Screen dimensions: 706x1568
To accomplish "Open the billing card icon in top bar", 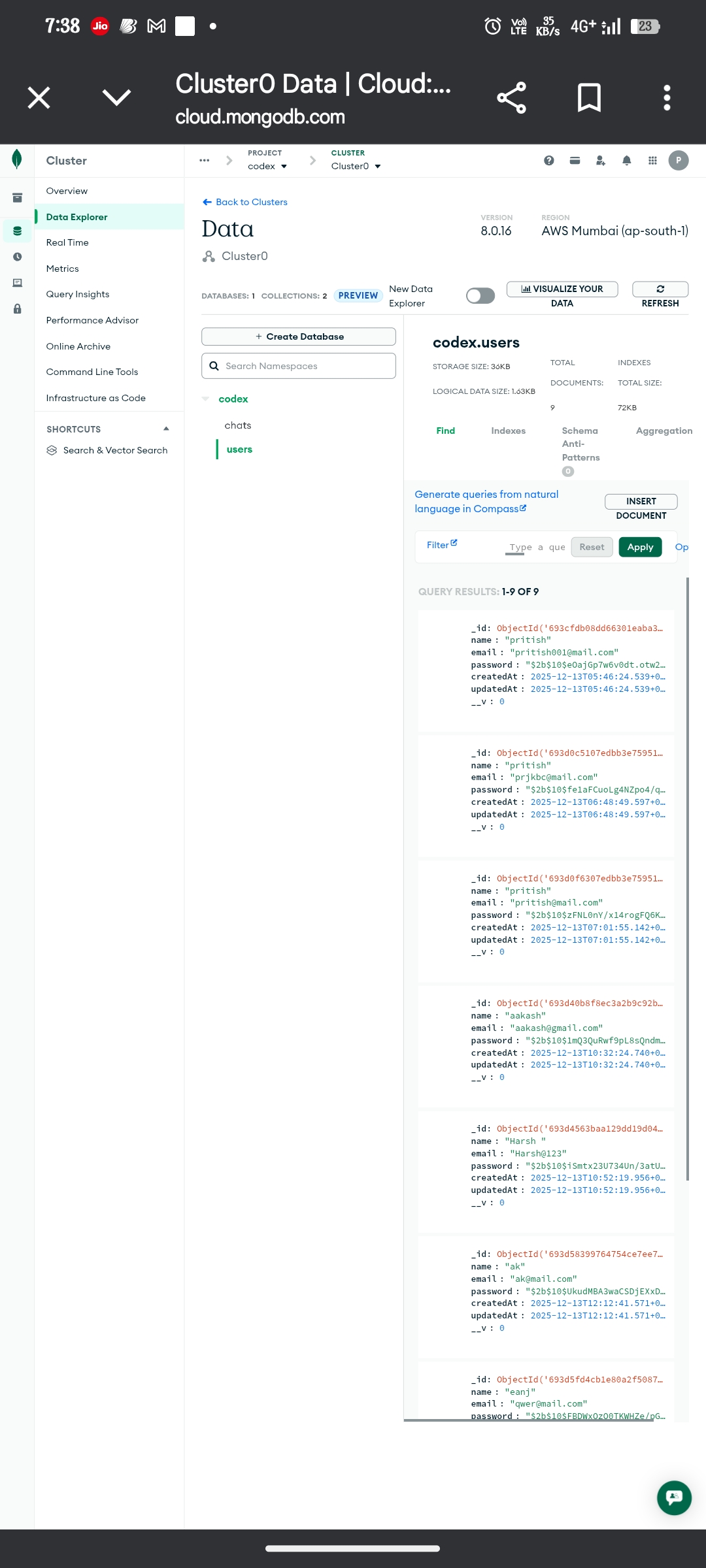I will click(575, 161).
